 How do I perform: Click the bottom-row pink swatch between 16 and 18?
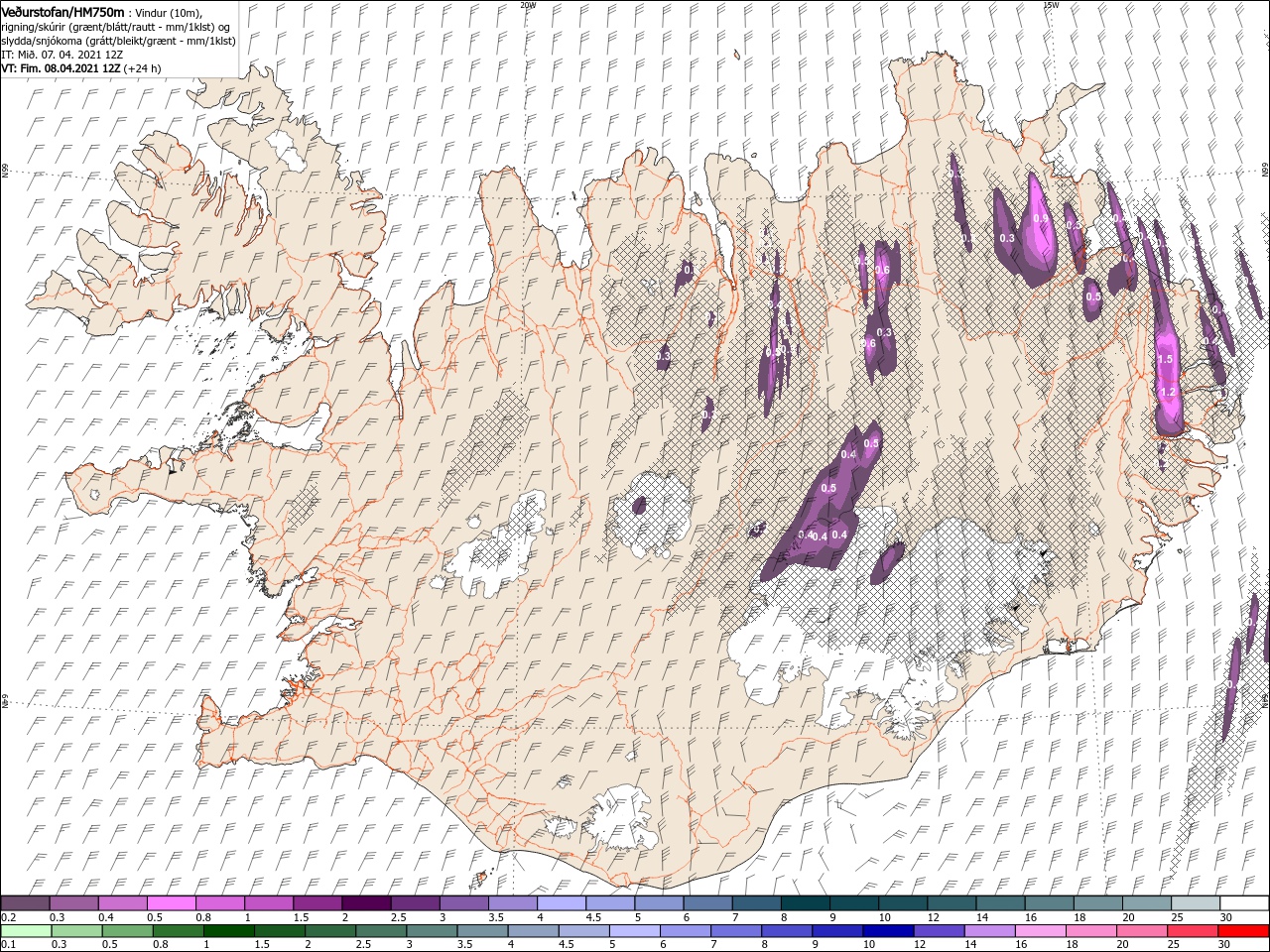pyautogui.click(x=1040, y=931)
